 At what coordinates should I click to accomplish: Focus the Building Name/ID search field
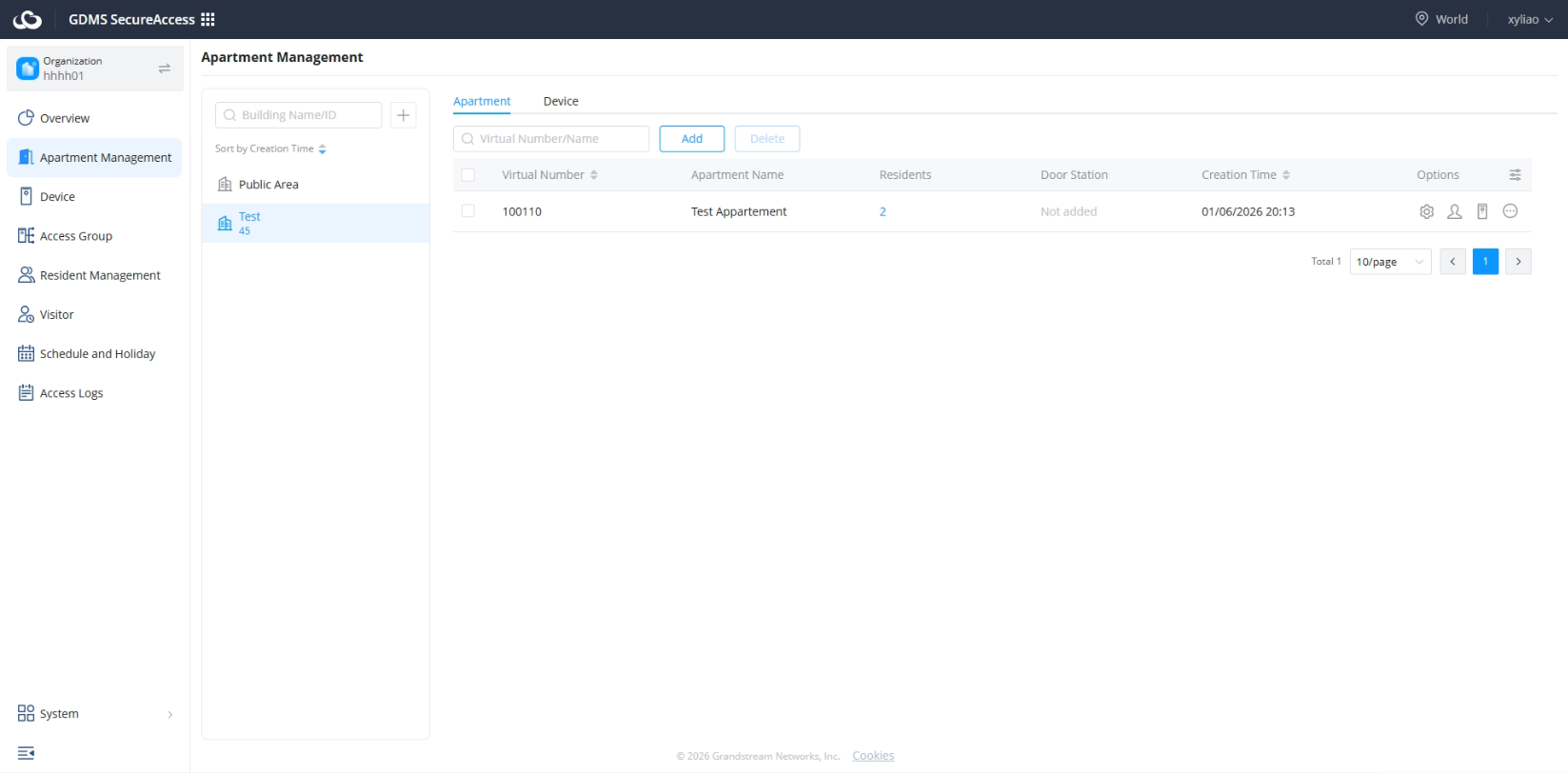tap(298, 115)
